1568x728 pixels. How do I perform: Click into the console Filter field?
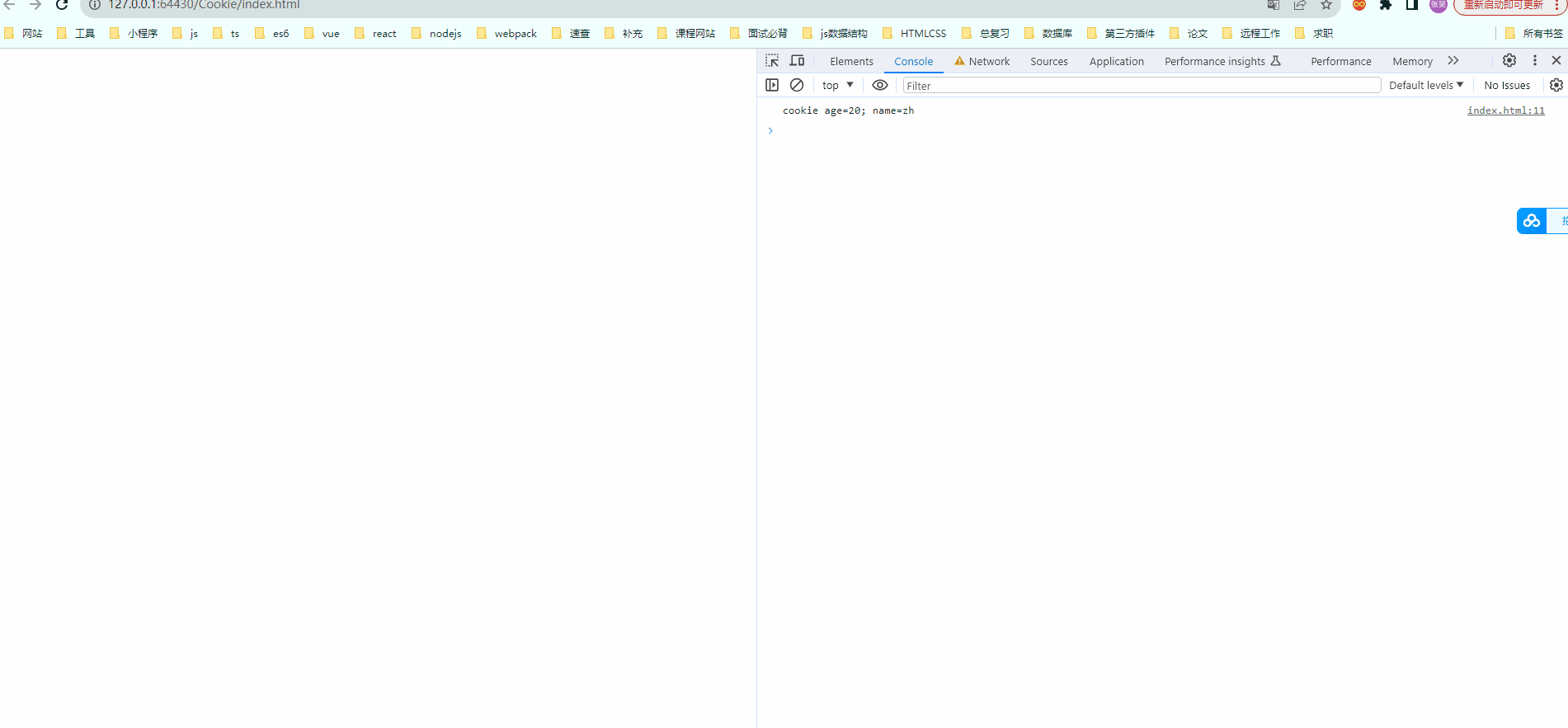click(1142, 85)
